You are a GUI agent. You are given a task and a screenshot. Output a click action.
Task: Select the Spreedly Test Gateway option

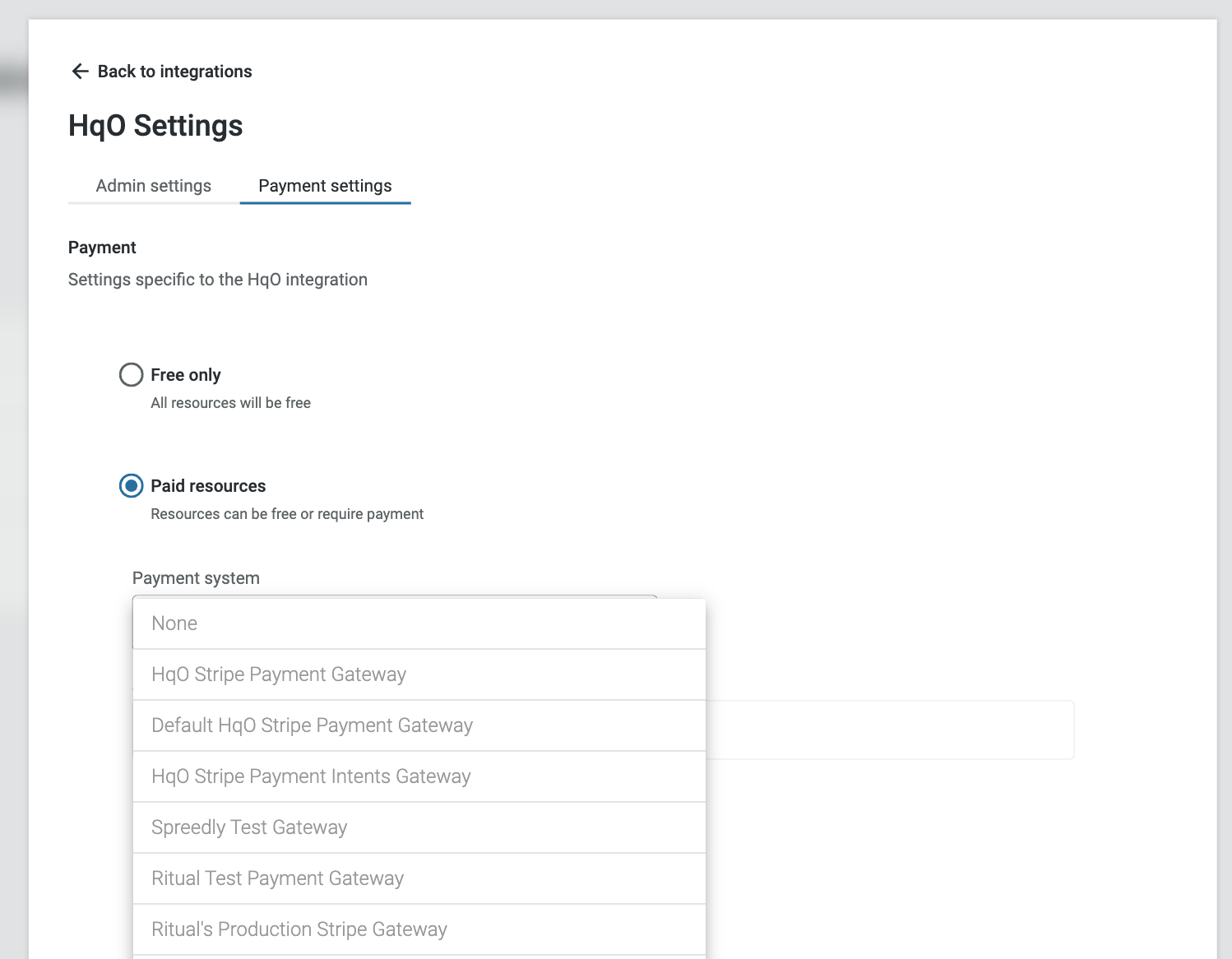(419, 827)
